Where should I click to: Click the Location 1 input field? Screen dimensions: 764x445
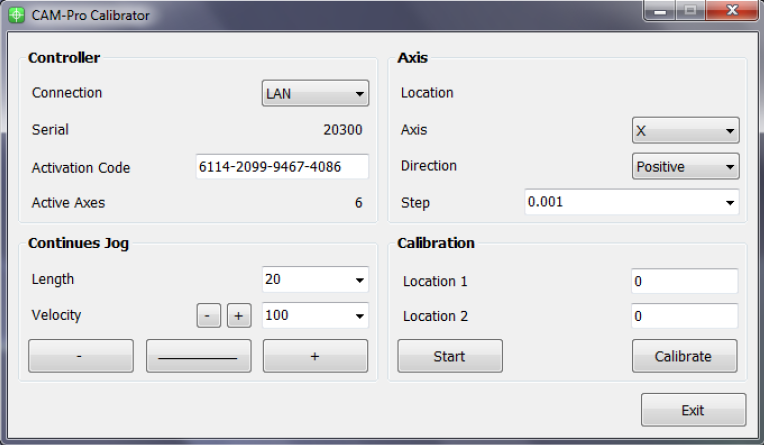[685, 281]
